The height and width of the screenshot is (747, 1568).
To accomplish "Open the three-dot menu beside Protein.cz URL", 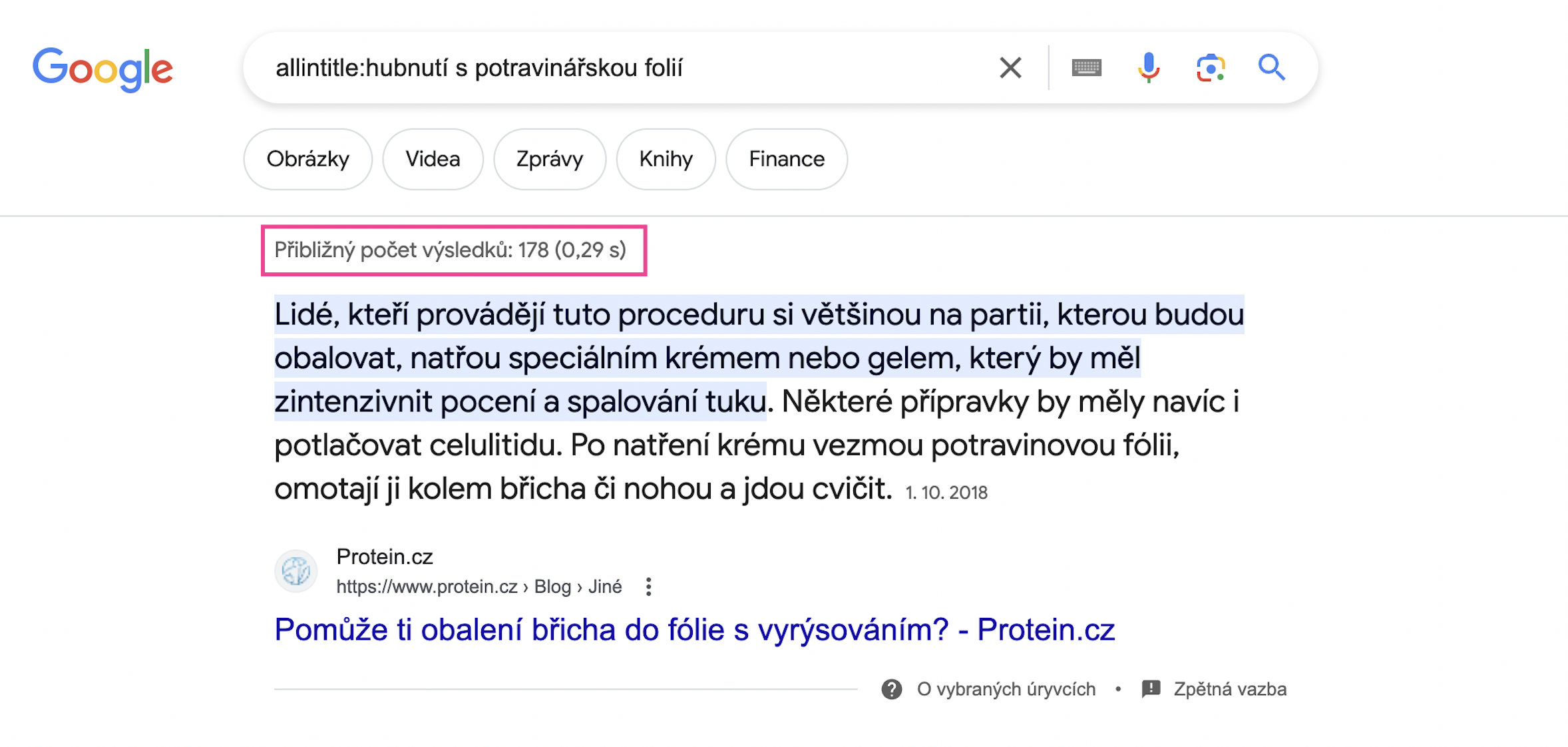I will (x=648, y=587).
